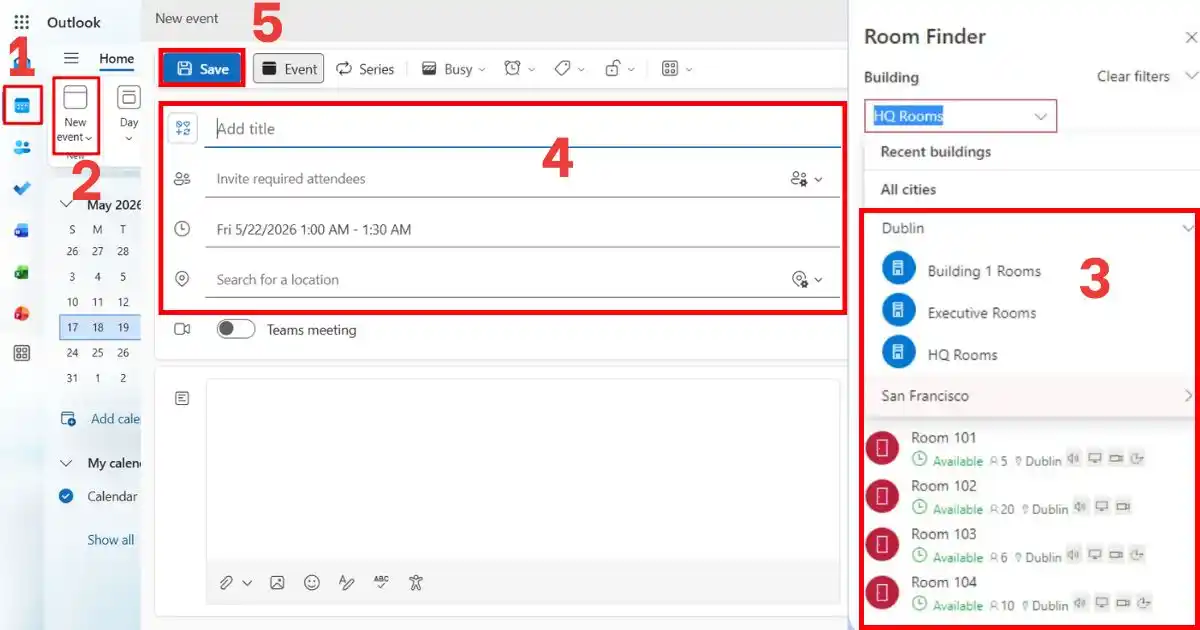Open the People module in the sidebar
This screenshot has width=1200, height=630.
click(x=22, y=147)
